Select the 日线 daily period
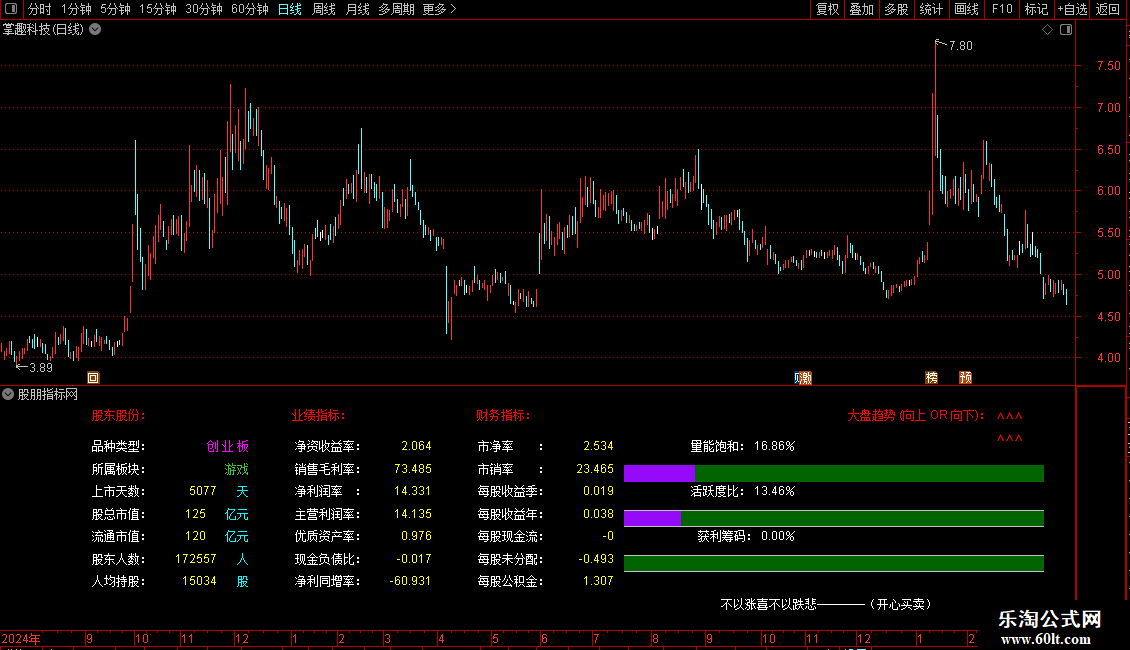Viewport: 1130px width, 650px height. pos(290,9)
